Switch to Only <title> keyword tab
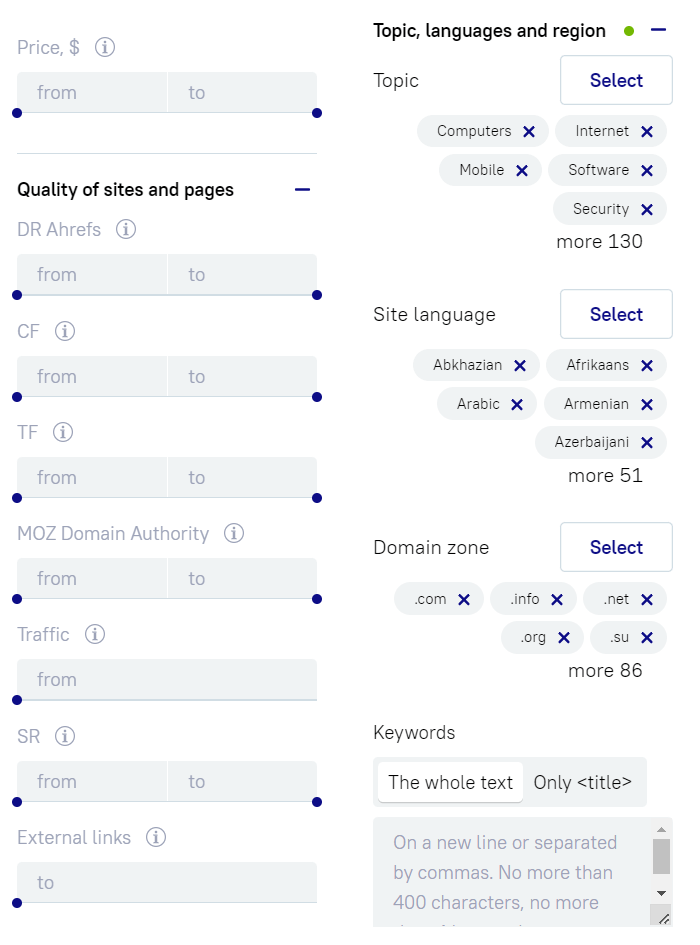Screen dimensions: 700x945 583,782
